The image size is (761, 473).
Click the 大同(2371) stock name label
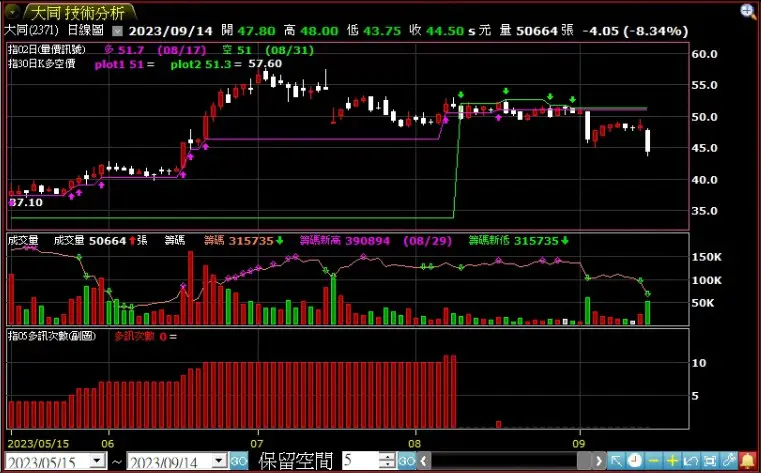pos(31,31)
